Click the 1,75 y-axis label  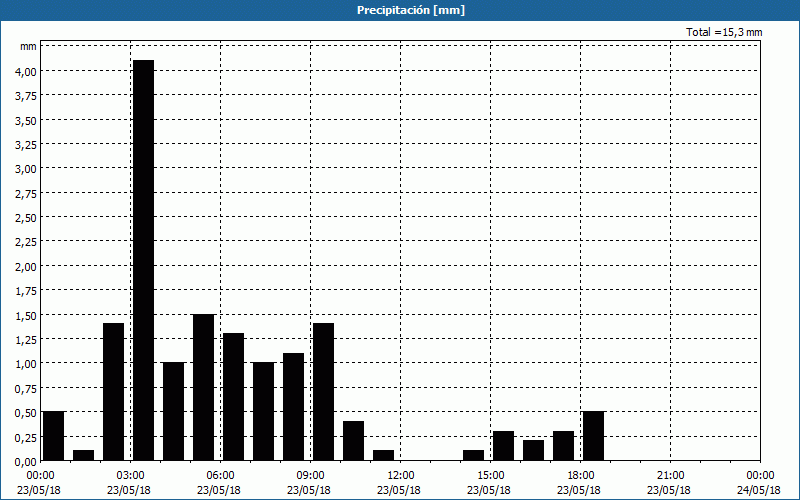pyautogui.click(x=26, y=291)
